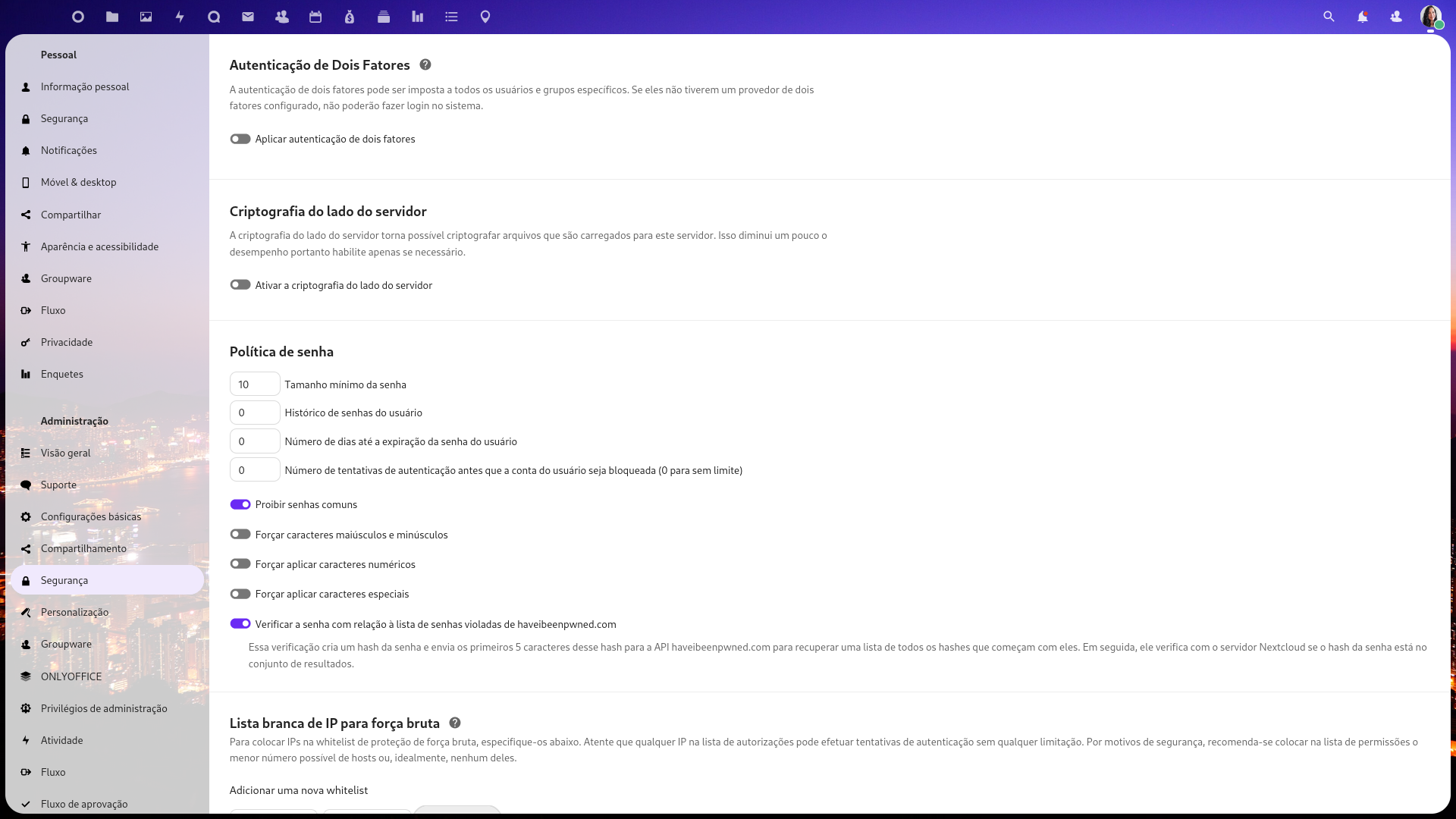Click the Tamanho mínimo da senha field
The image size is (1456, 819).
pos(255,384)
